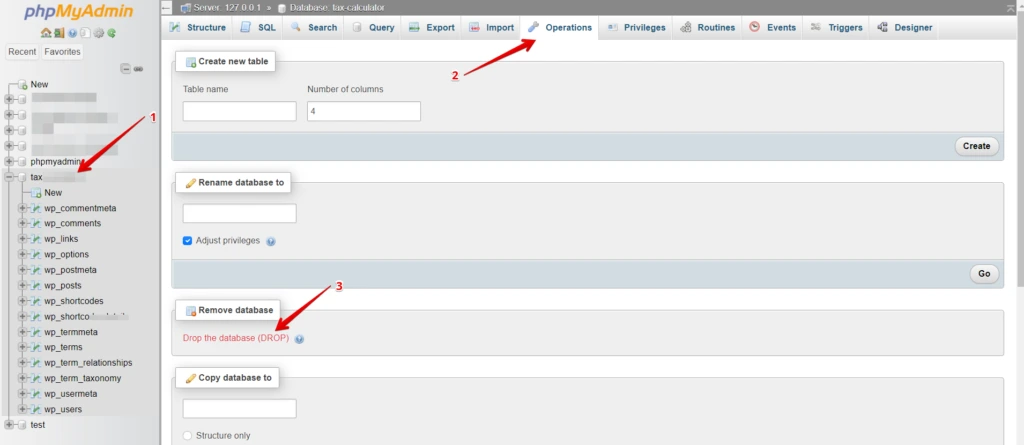Click the Server 127.0.0.1 breadcrumb link
Image resolution: width=1024 pixels, height=445 pixels.
225,8
